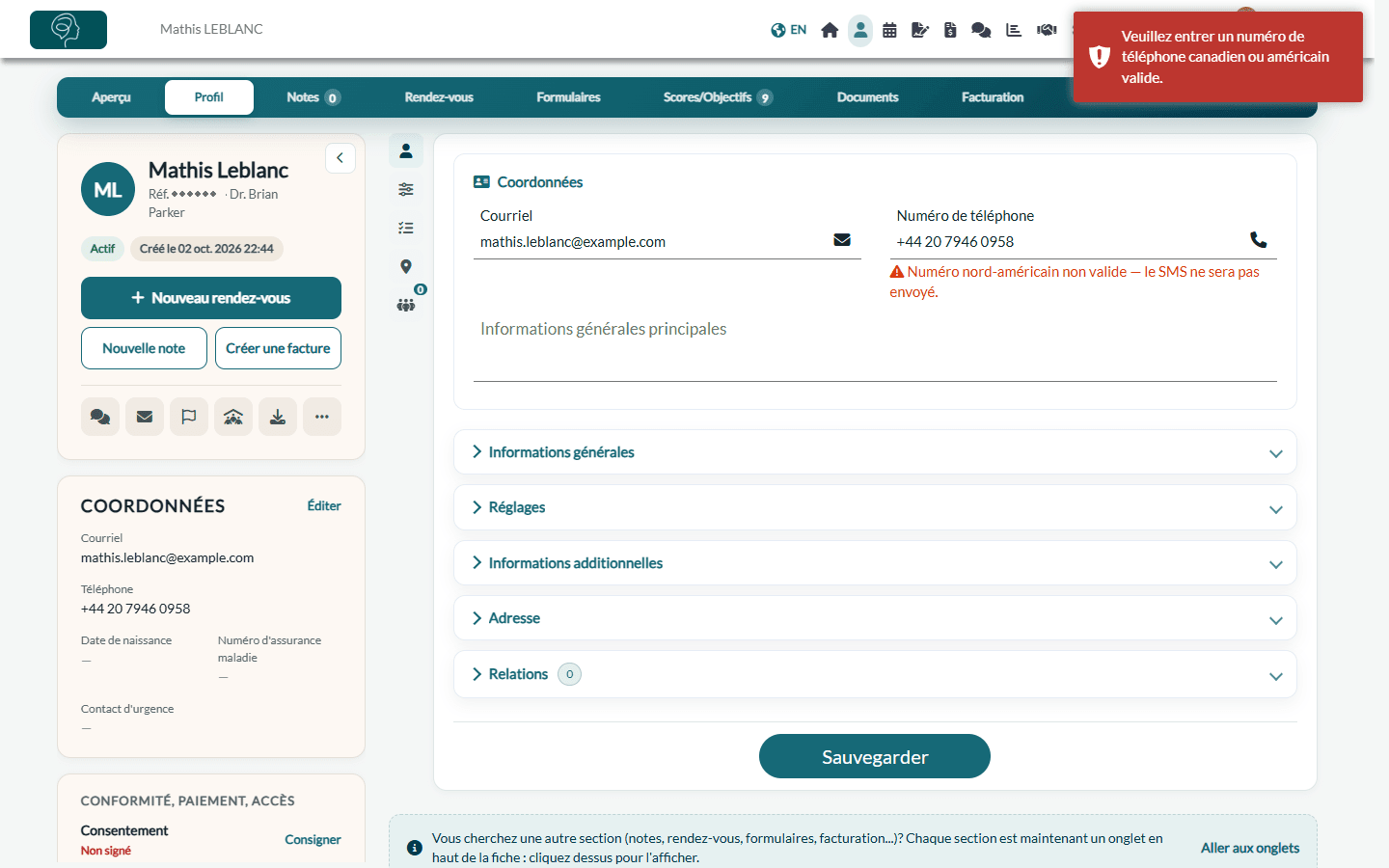Open the calendar icon in the top bar

pos(889,30)
